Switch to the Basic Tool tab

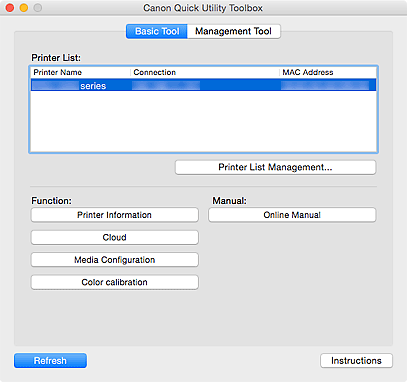157,31
